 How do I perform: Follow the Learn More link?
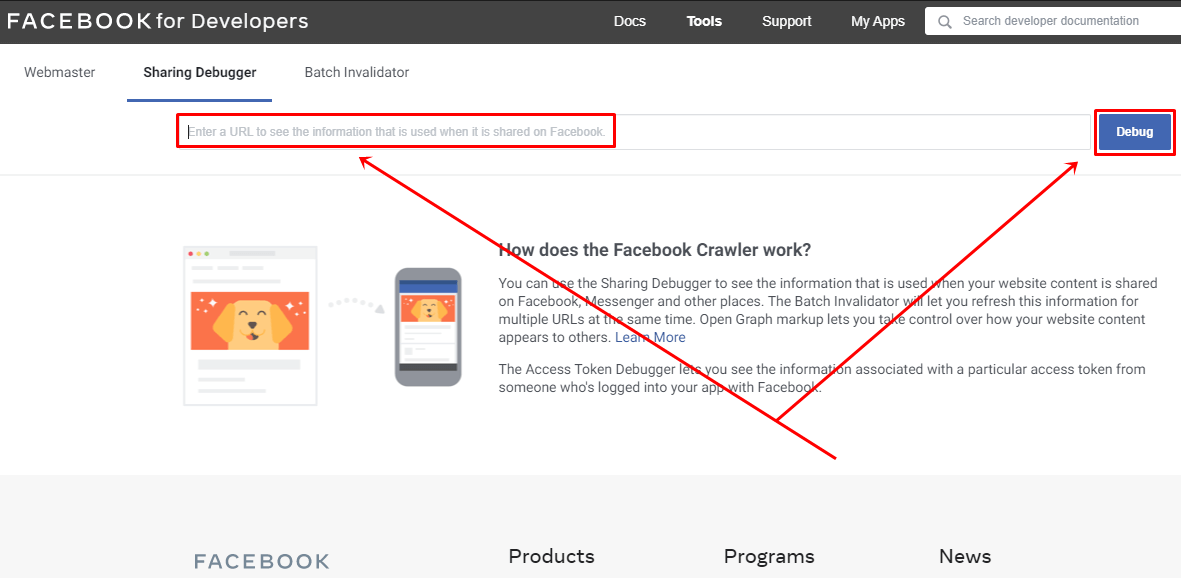650,337
